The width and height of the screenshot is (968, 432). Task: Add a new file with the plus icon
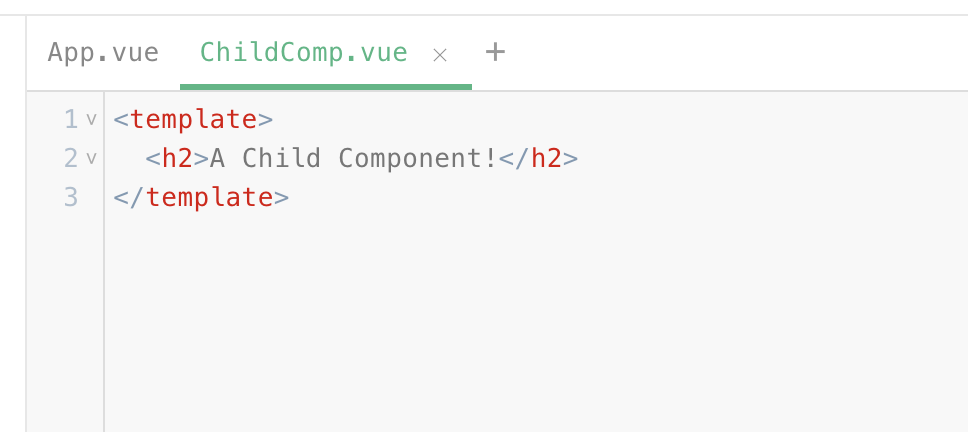[495, 52]
